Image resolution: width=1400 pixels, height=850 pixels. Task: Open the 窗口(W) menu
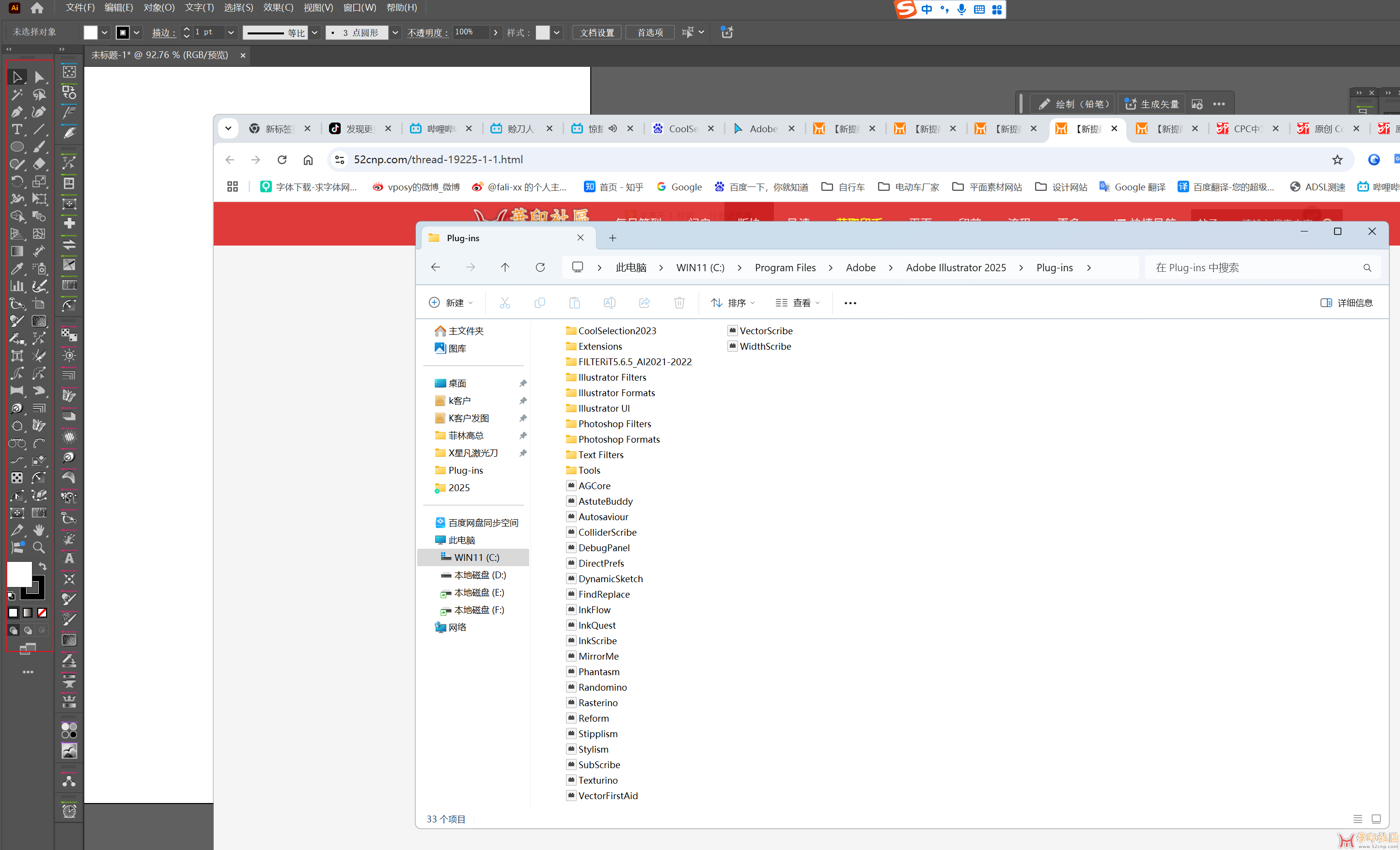click(x=360, y=7)
